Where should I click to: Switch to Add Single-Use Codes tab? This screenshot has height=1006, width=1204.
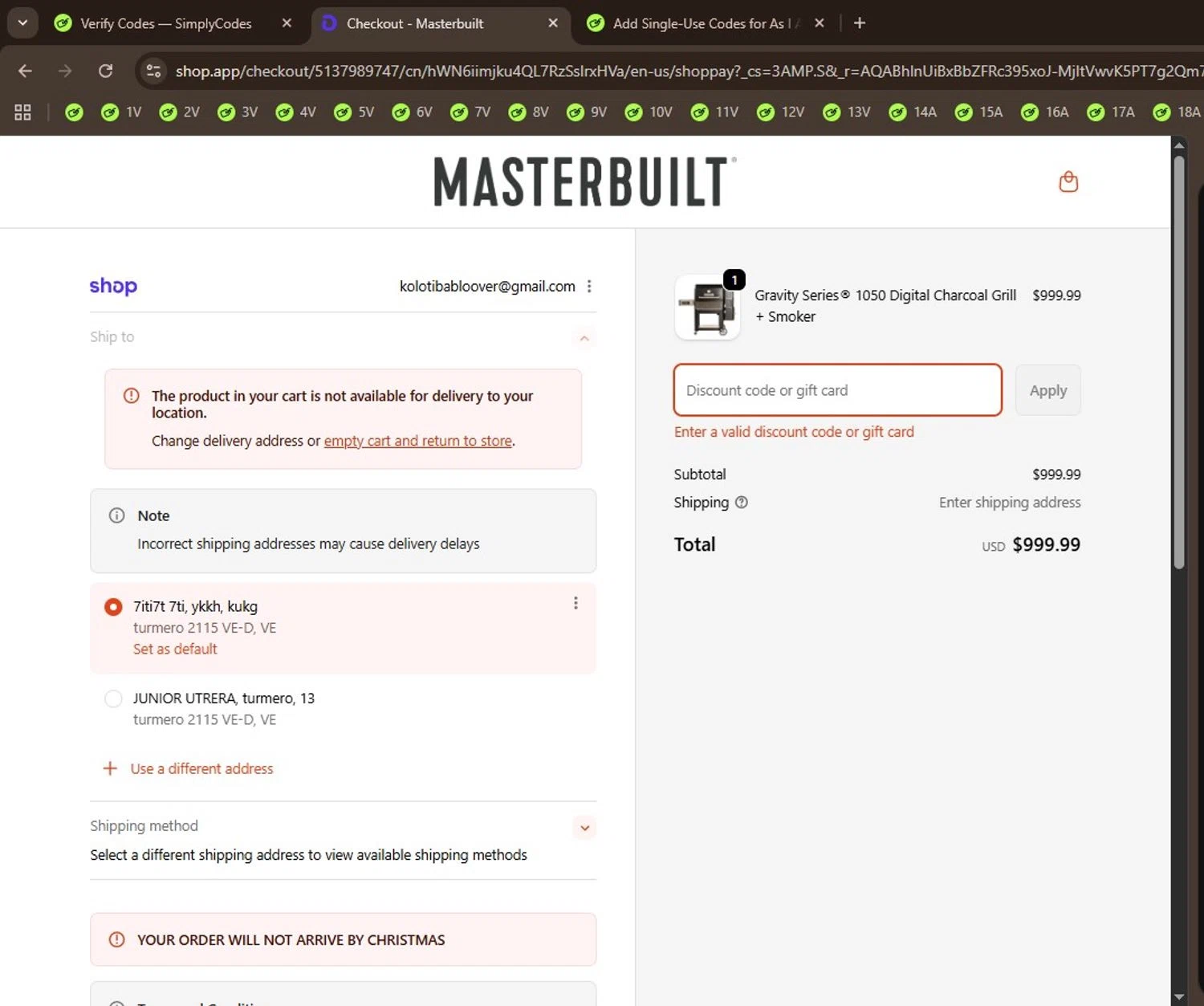pos(698,23)
